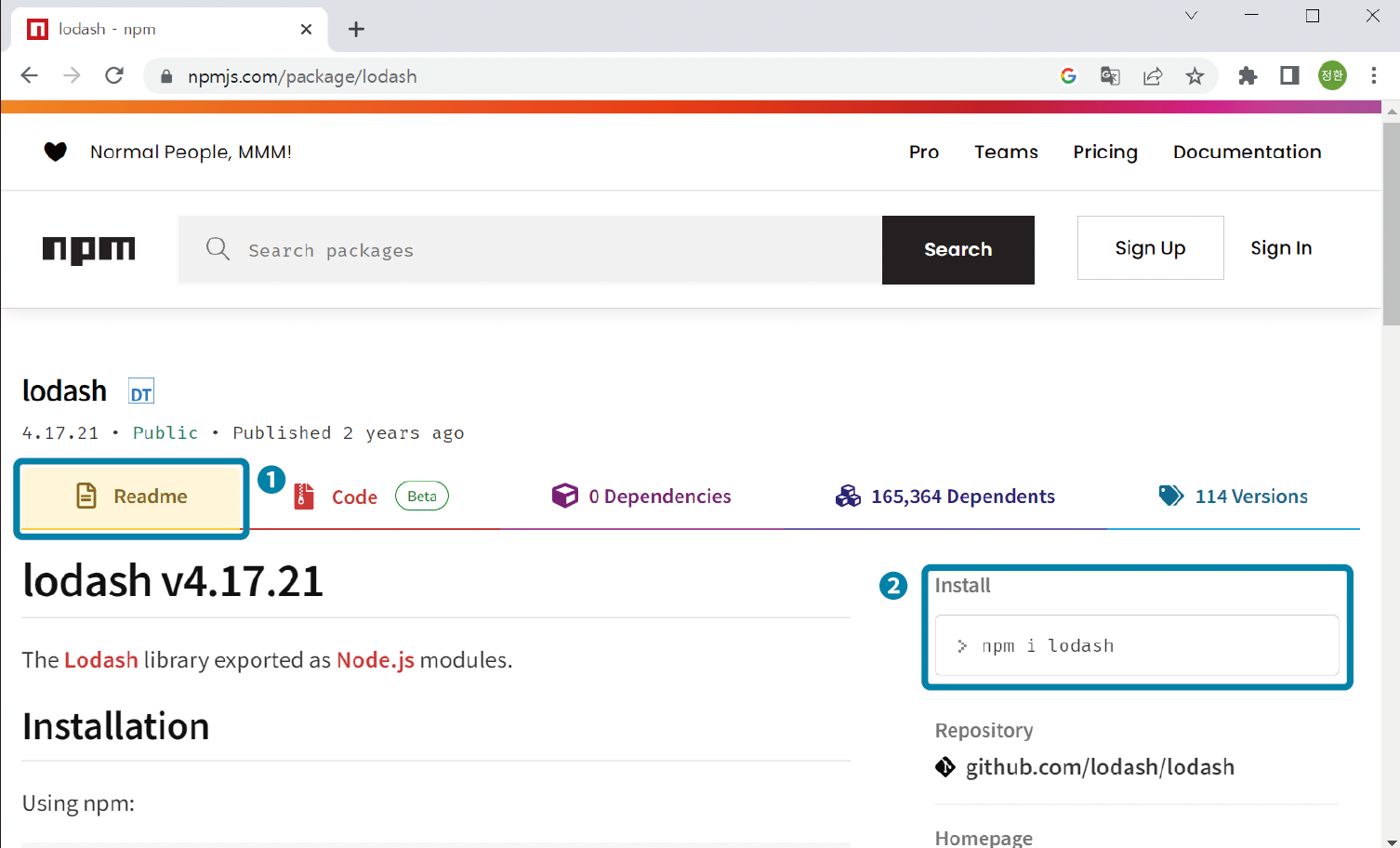Go forward in browser history
This screenshot has width=1400, height=848.
click(72, 76)
